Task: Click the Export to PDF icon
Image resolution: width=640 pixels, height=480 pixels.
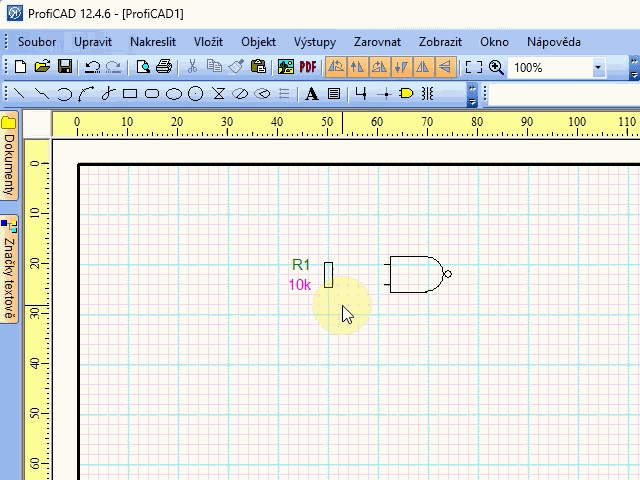Action: (x=308, y=67)
